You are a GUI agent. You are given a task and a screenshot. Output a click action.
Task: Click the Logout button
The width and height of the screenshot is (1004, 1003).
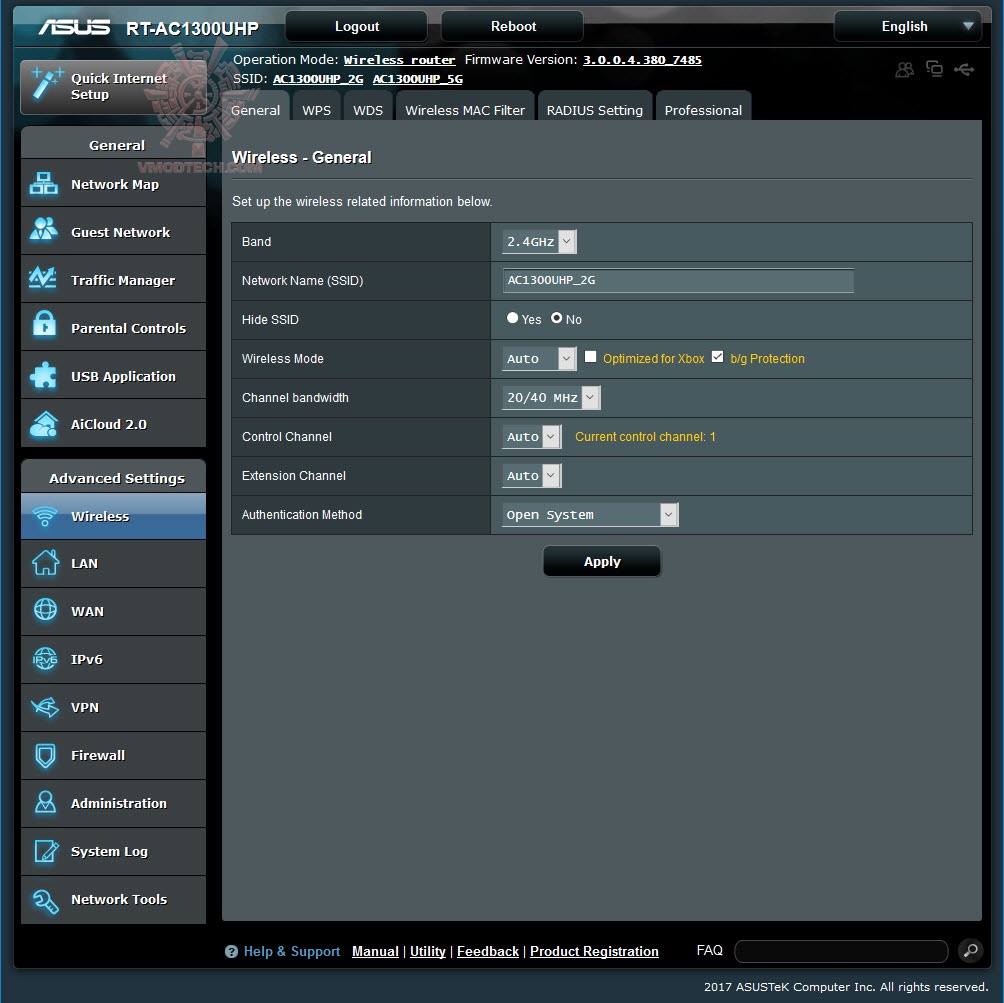pyautogui.click(x=357, y=26)
